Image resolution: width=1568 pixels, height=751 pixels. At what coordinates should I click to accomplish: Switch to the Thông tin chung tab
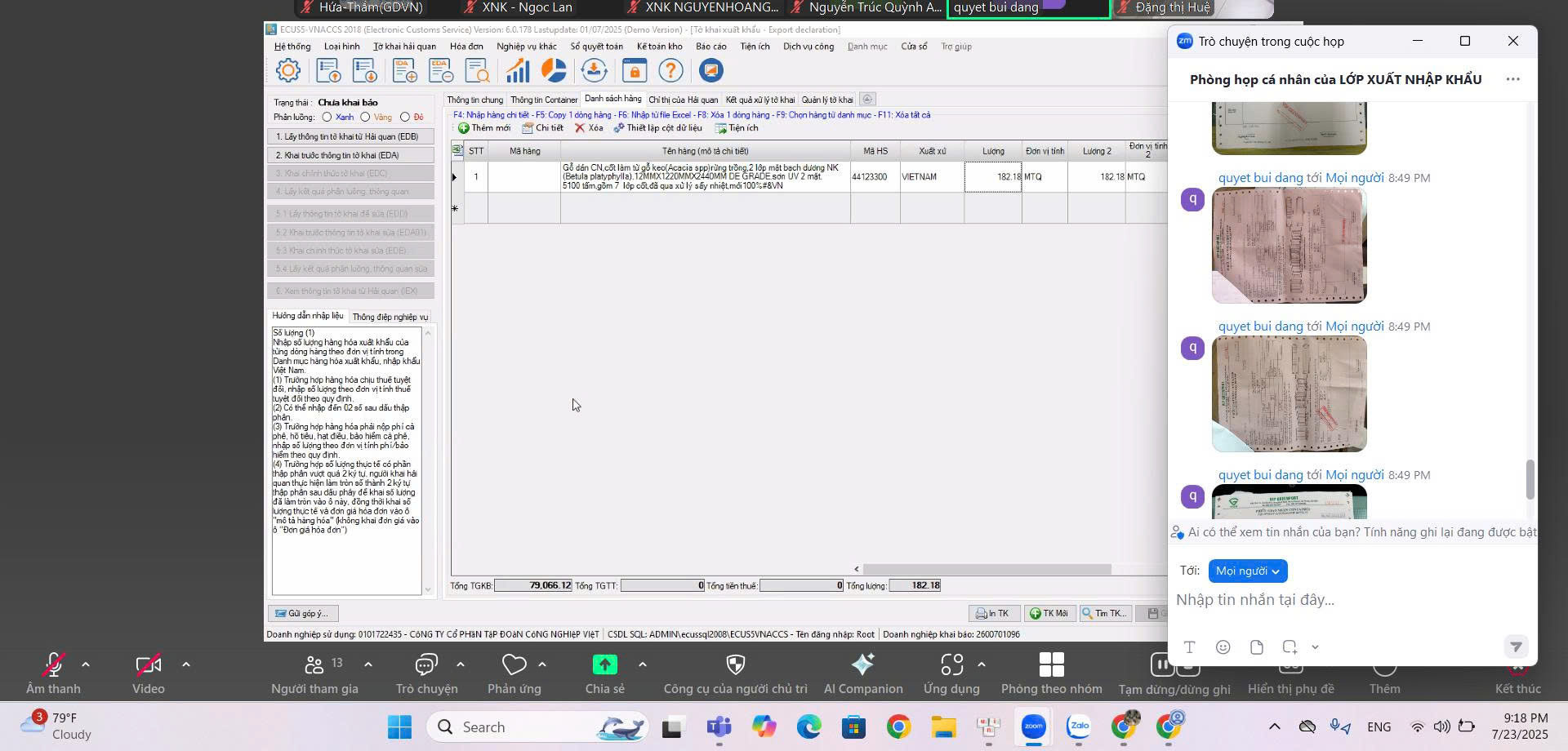coord(474,100)
